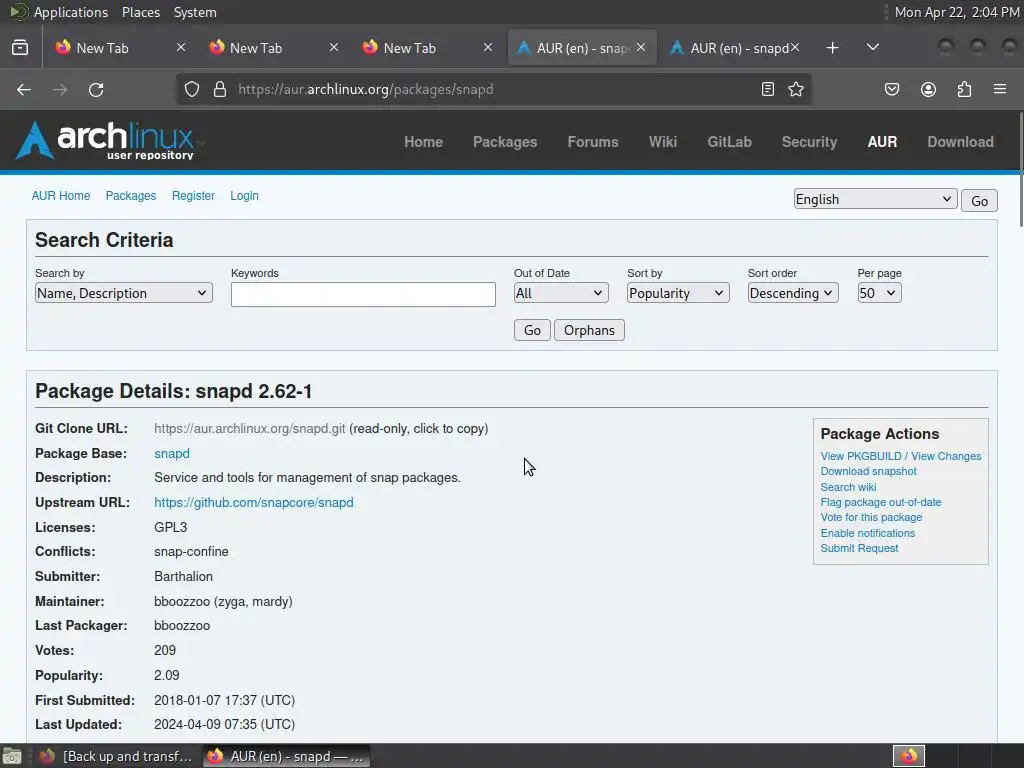Open GitLab navigation link
The width and height of the screenshot is (1024, 768).
[729, 142]
